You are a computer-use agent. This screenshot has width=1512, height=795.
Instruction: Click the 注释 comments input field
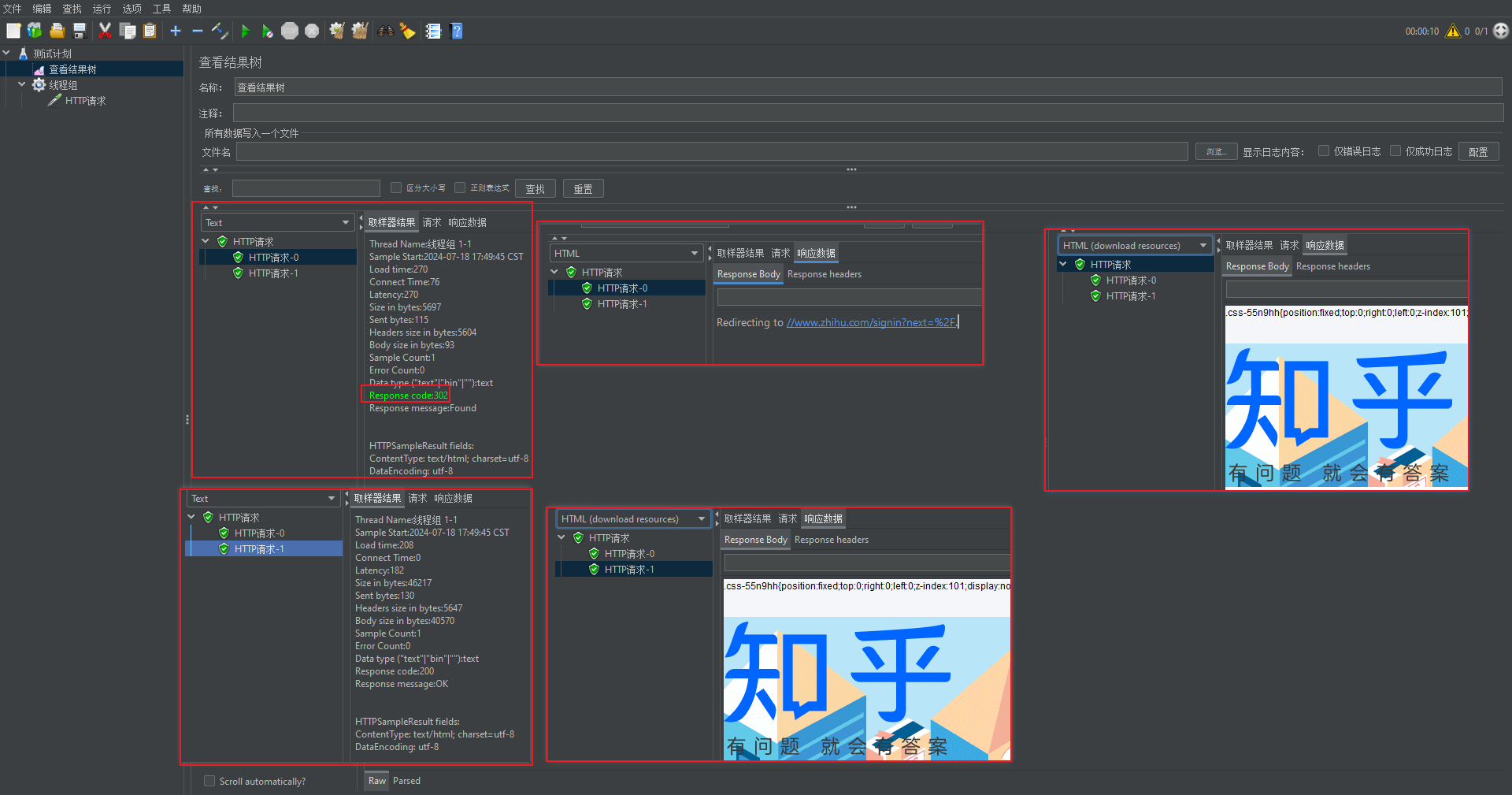[x=868, y=113]
